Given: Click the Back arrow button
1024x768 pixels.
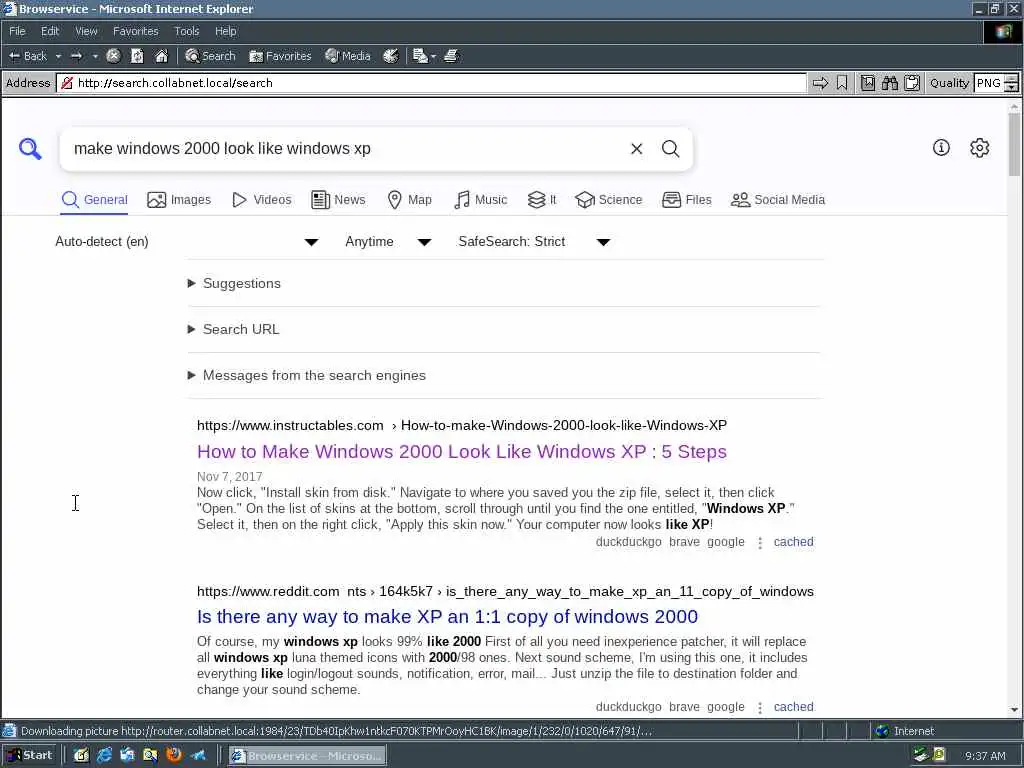Looking at the screenshot, I should point(27,56).
